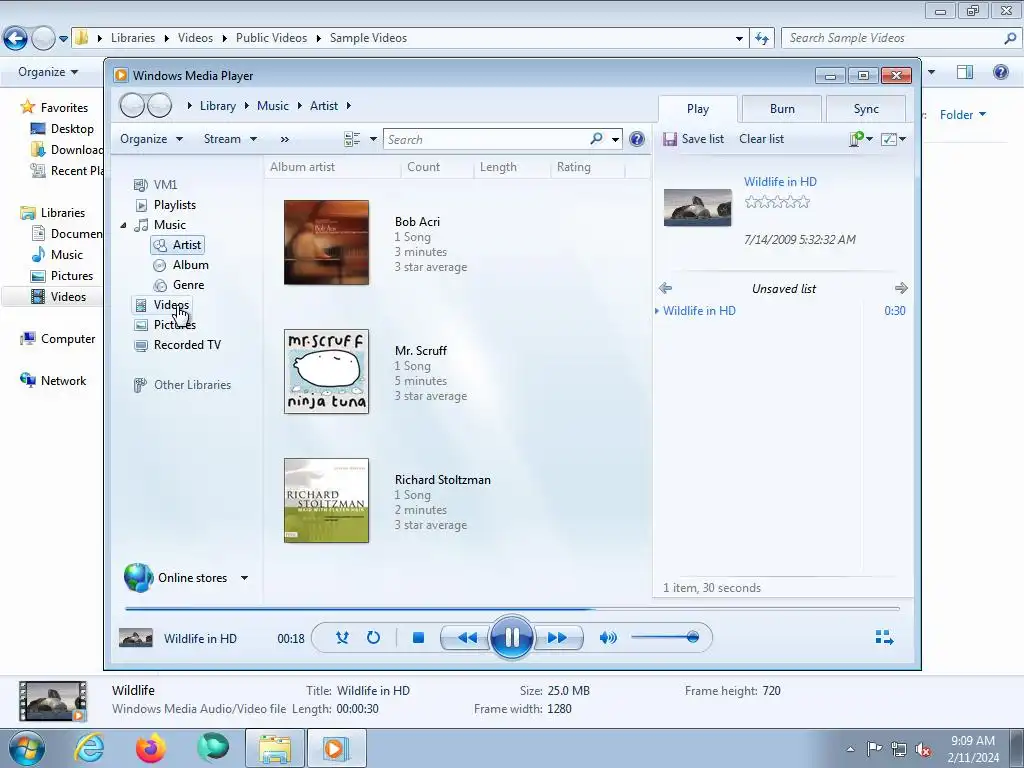Open the Play tab
The height and width of the screenshot is (768, 1024).
697,109
